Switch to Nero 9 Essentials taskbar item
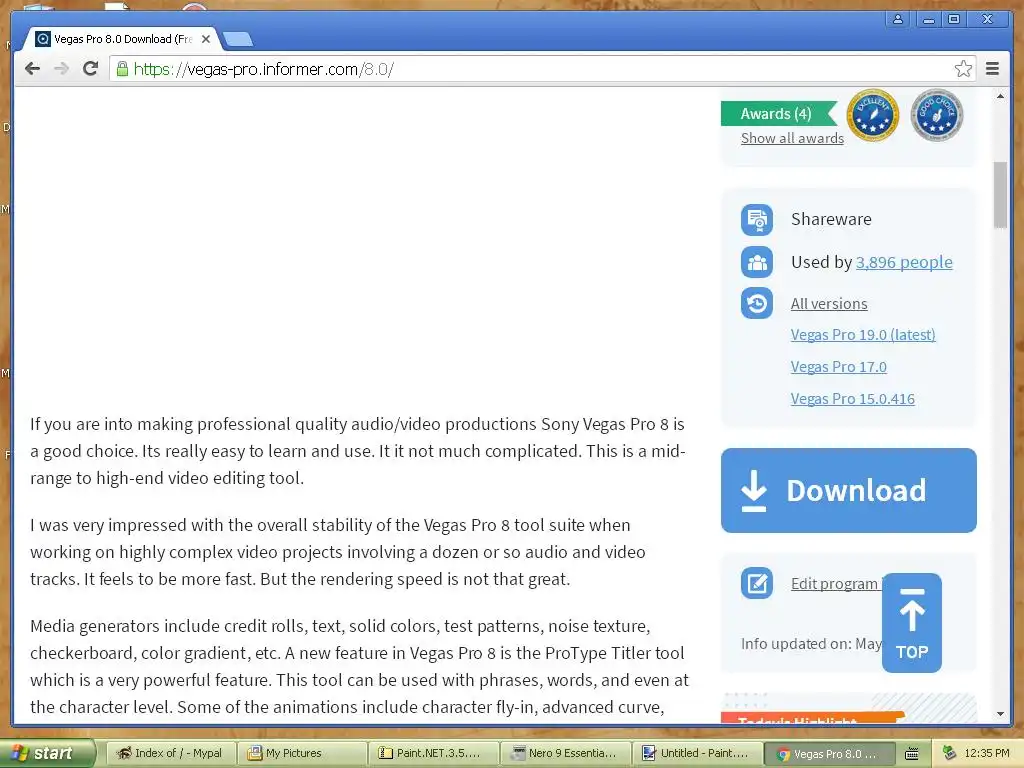This screenshot has height=768, width=1024. pyautogui.click(x=566, y=753)
